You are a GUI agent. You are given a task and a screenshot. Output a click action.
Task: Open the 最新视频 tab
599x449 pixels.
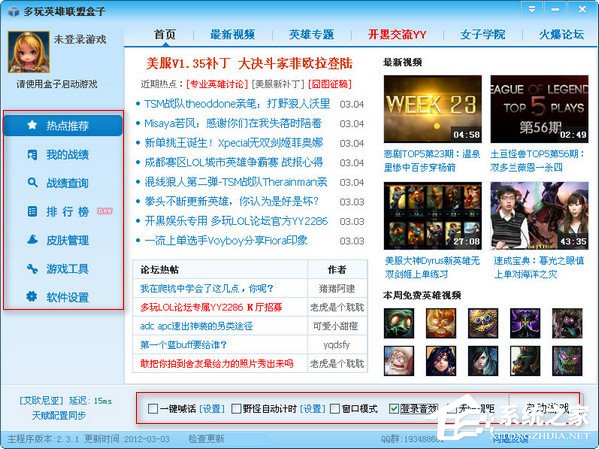pyautogui.click(x=232, y=34)
